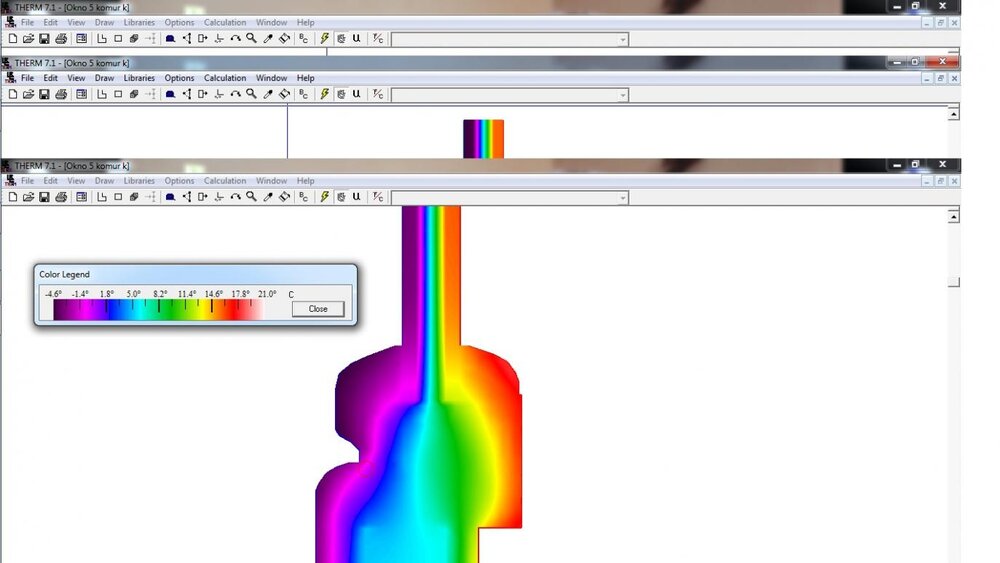
Task: Open the Boundary Conditions (BC) tool in the lowest toolbar
Action: pos(304,198)
